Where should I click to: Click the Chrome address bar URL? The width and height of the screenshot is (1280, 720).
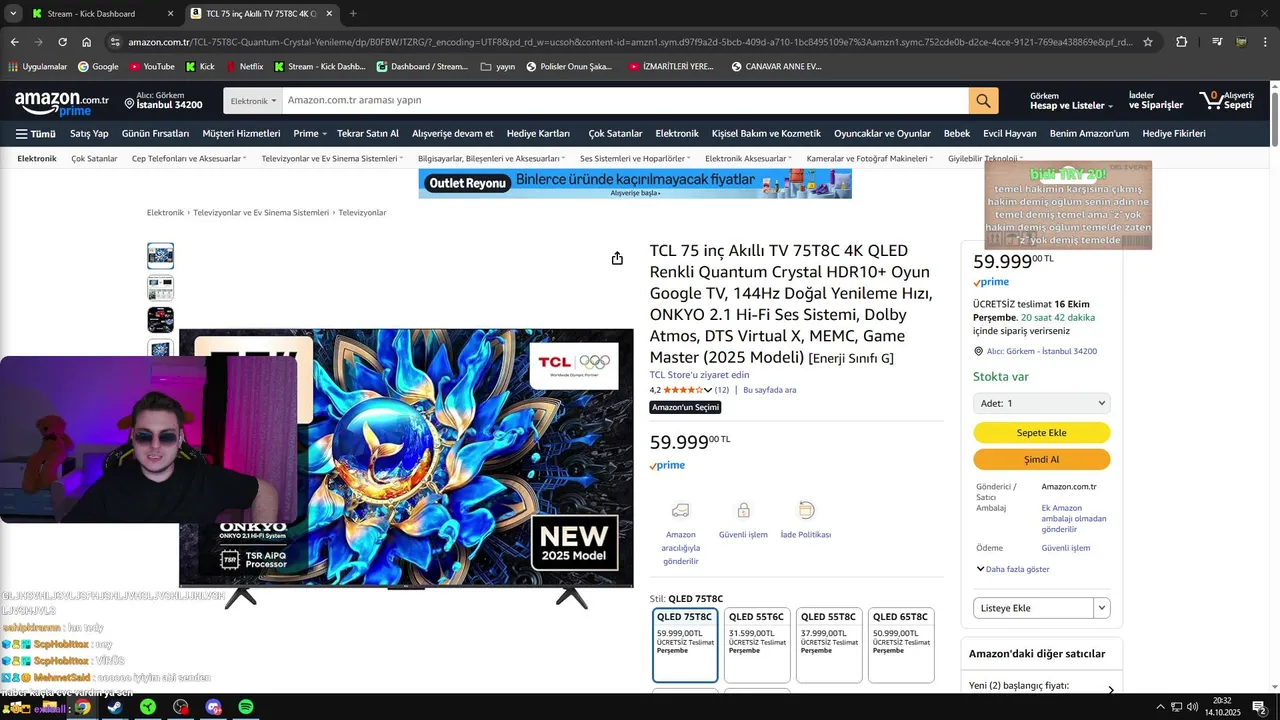tap(630, 42)
